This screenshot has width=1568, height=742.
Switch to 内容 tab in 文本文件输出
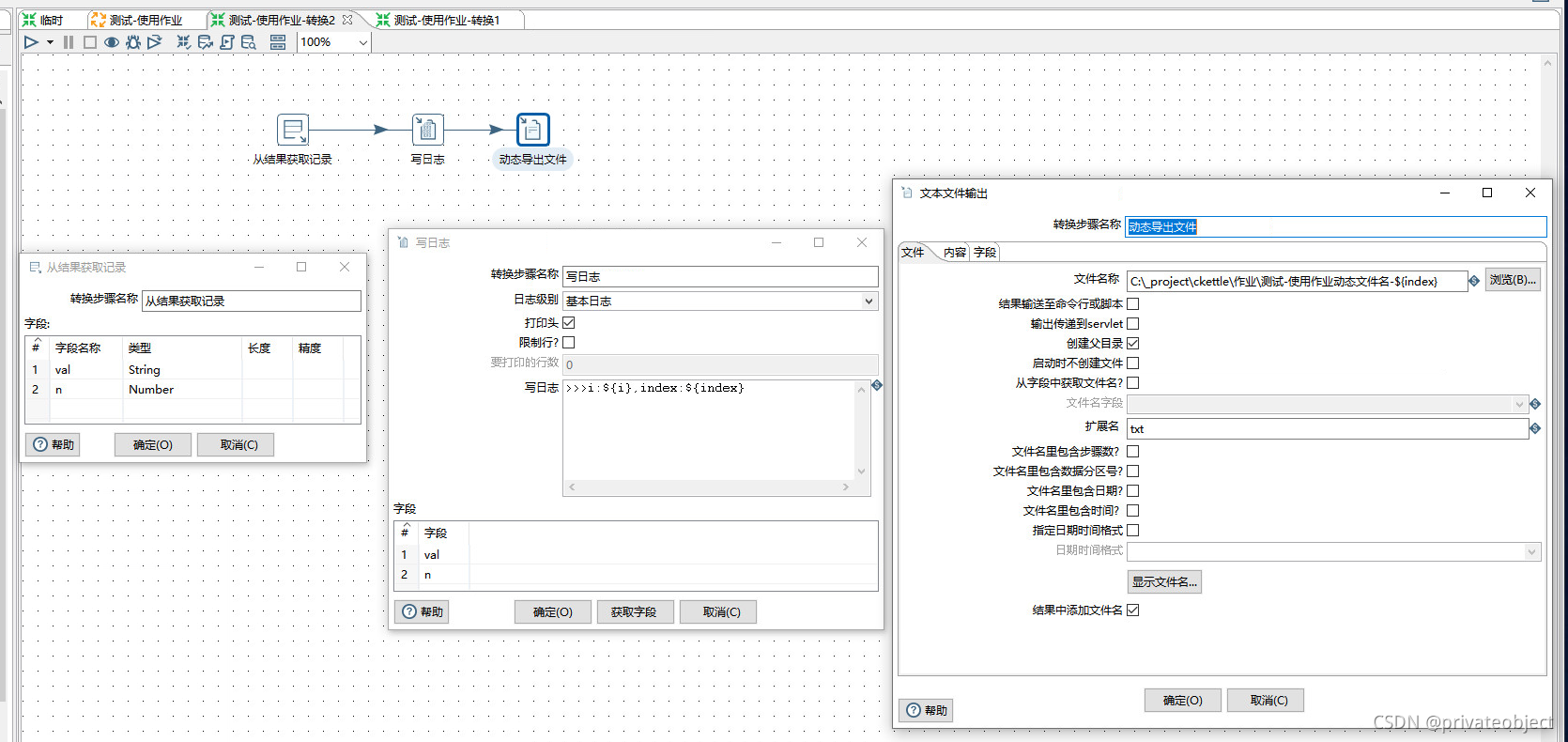coord(955,252)
